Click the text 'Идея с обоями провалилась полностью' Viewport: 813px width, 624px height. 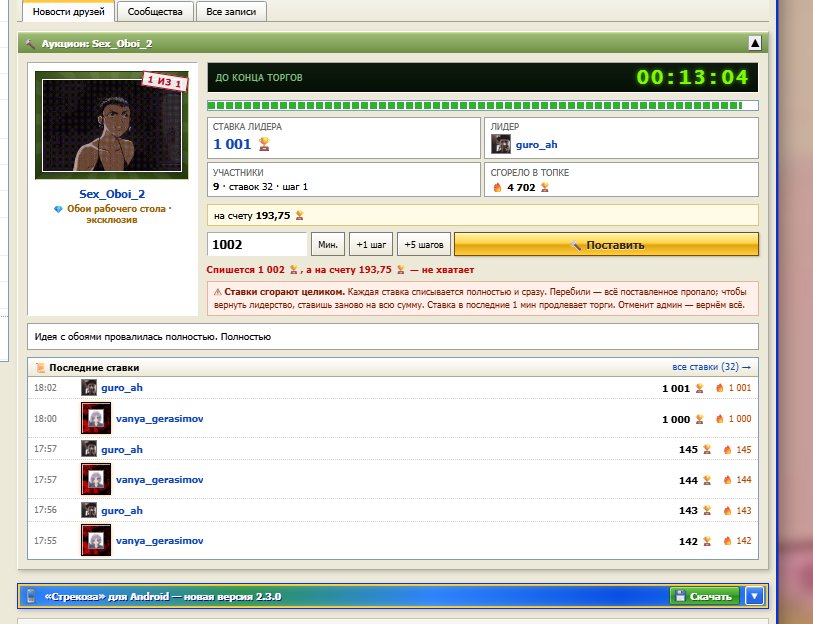point(127,337)
